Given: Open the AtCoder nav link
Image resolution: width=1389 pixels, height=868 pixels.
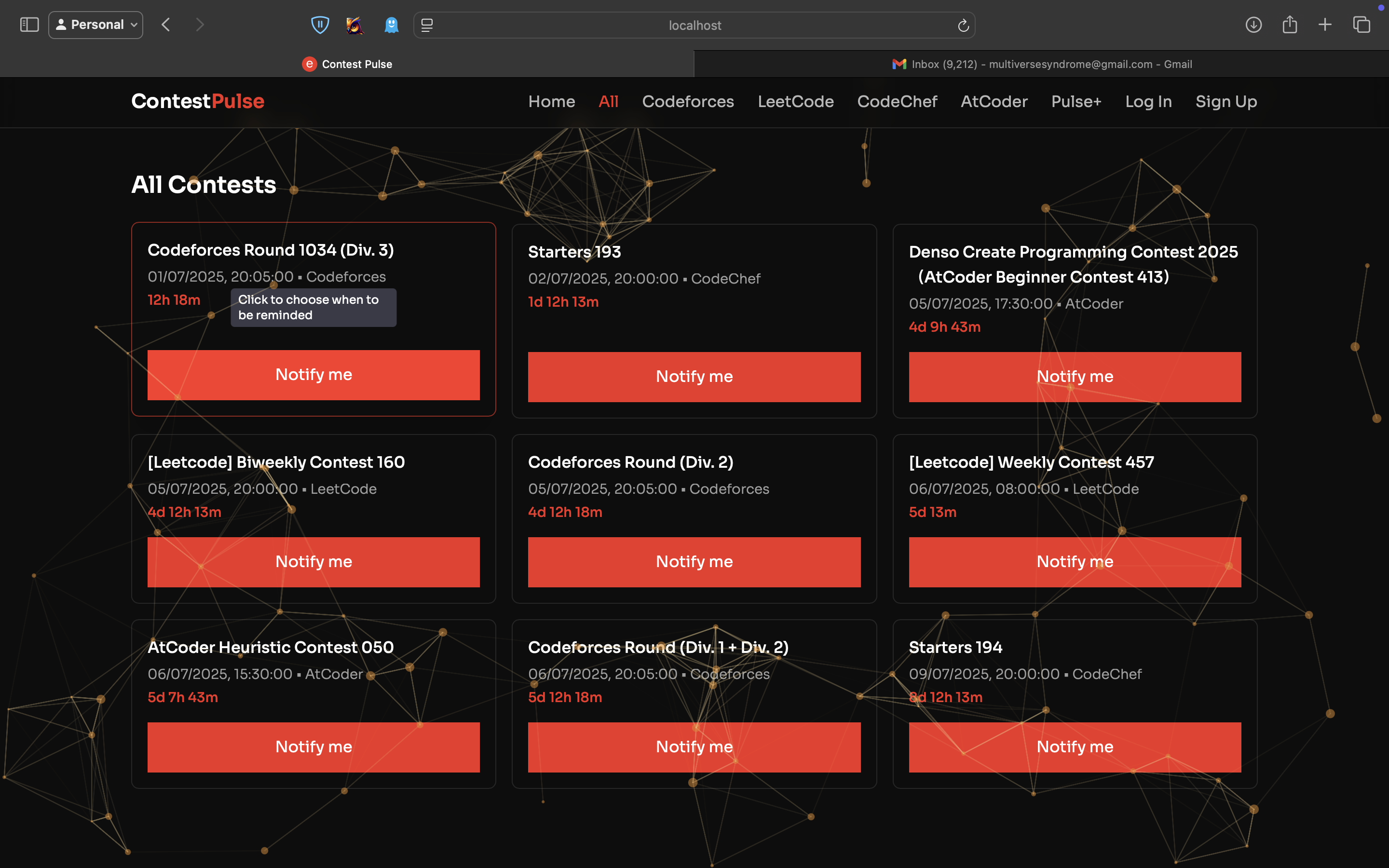Looking at the screenshot, I should 994,102.
